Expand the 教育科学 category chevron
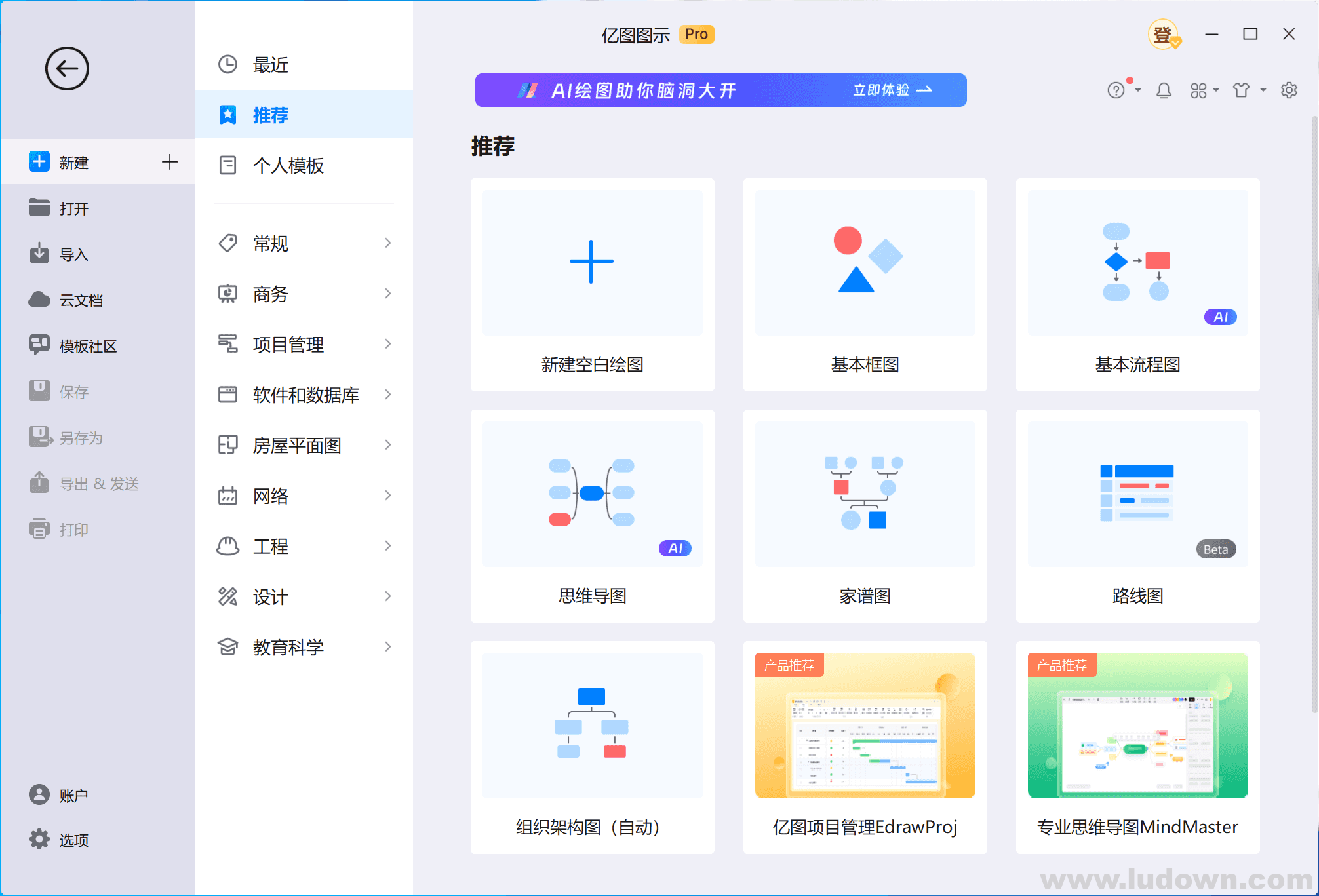 [388, 647]
